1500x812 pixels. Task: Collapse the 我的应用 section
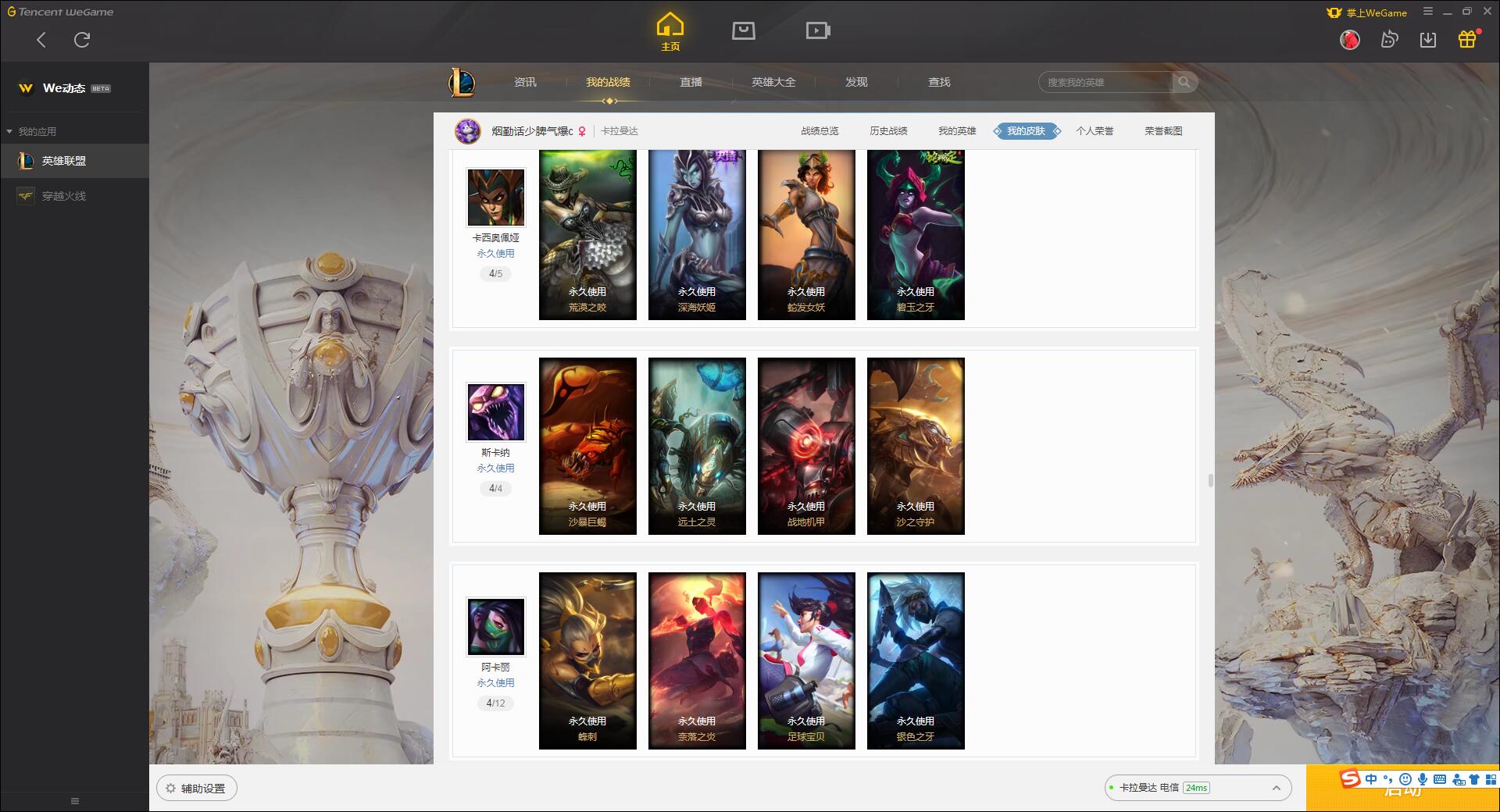[x=31, y=131]
